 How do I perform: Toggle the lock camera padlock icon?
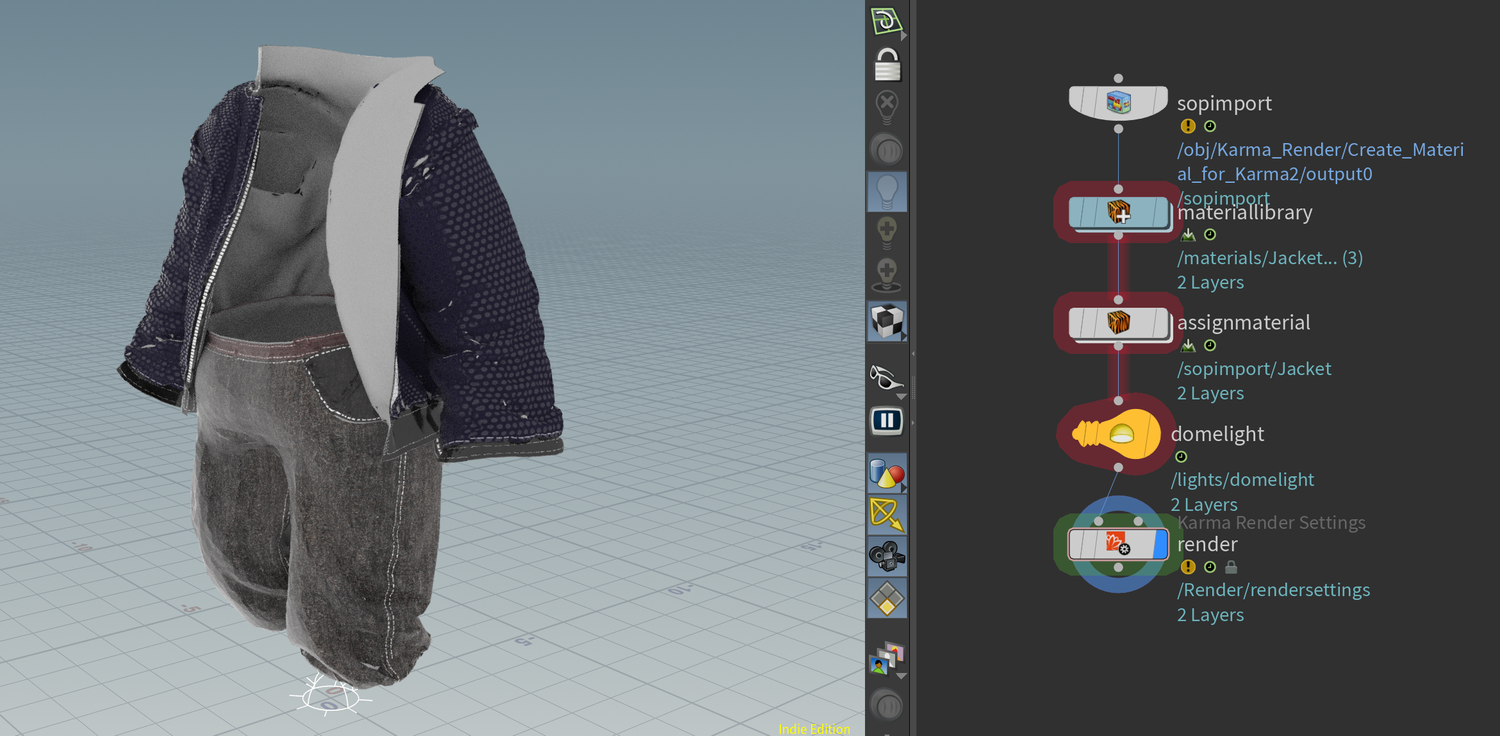[887, 63]
